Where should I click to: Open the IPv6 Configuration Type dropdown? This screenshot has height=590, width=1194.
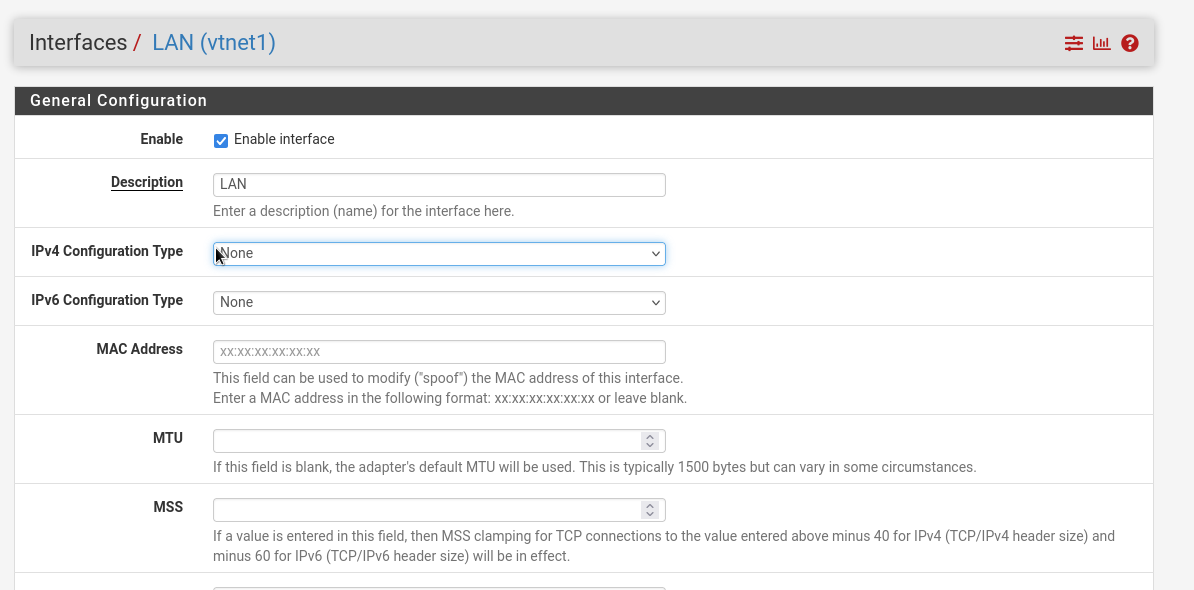438,302
